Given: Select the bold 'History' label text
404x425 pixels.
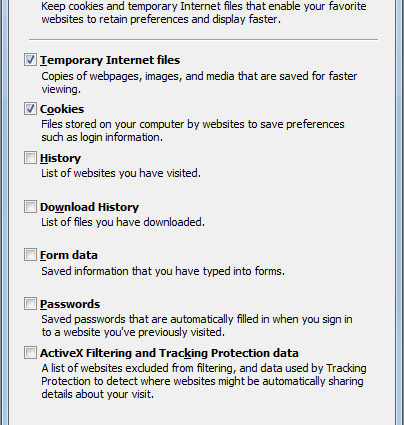Looking at the screenshot, I should pos(60,158).
